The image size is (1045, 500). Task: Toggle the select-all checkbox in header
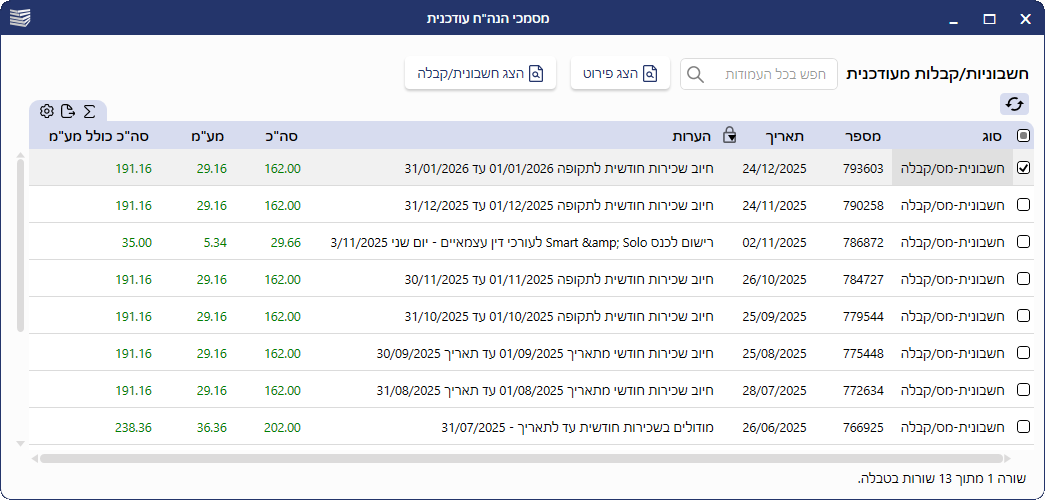[x=1023, y=136]
